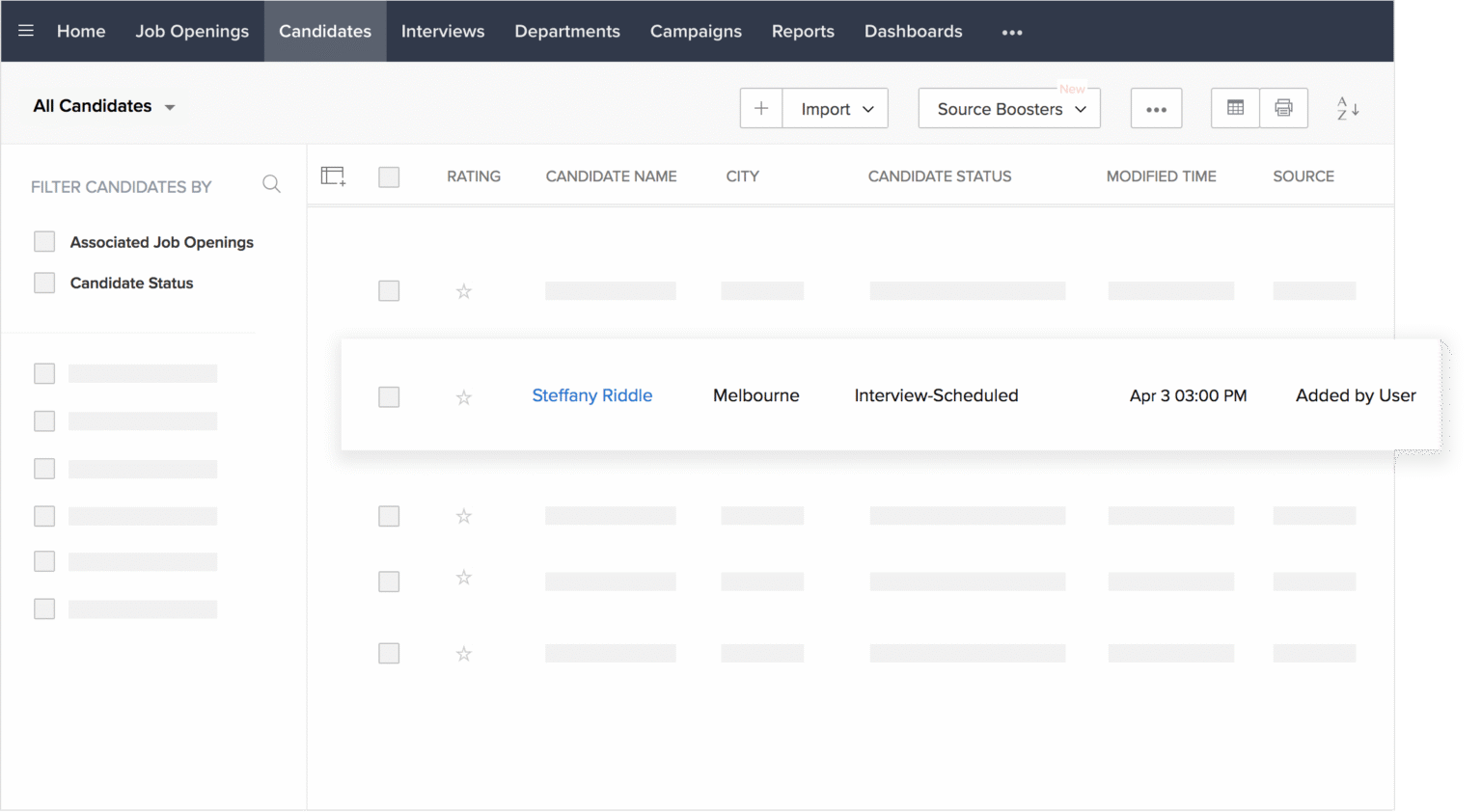
Task: Sort by the Modified Time column header
Action: click(x=1161, y=176)
